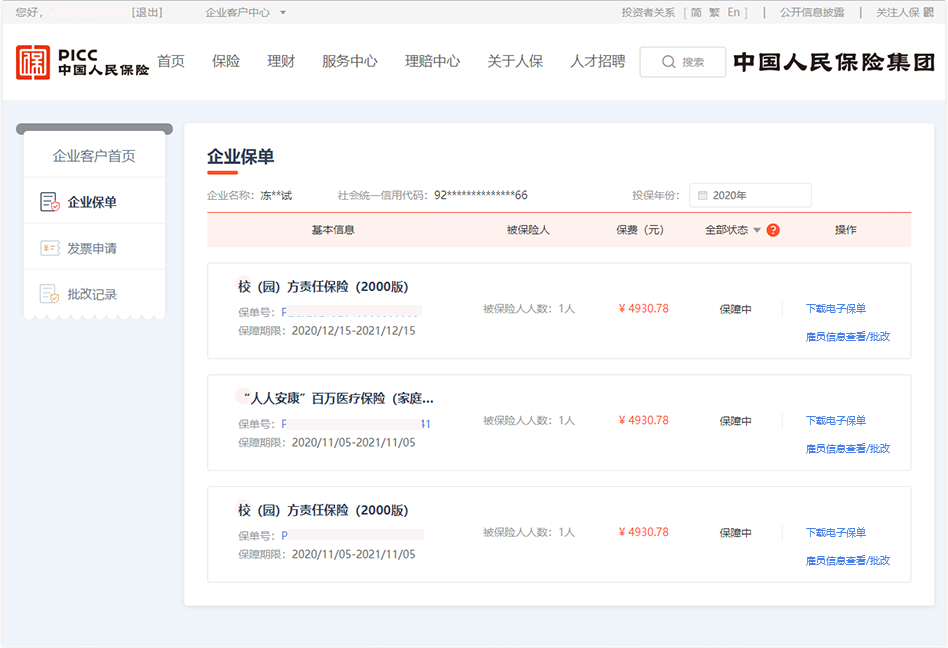Click 中国人民保险集团 header title
This screenshot has width=948, height=648.
[x=834, y=62]
